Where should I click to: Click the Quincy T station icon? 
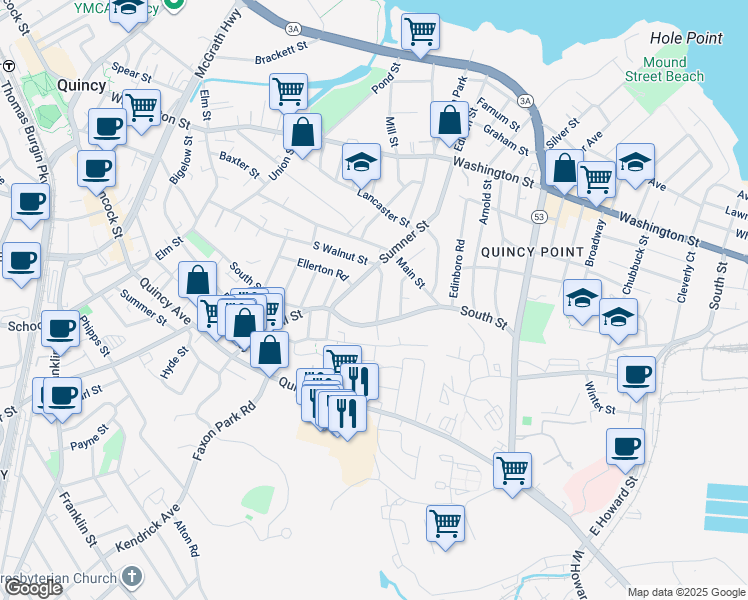pyautogui.click(x=9, y=66)
